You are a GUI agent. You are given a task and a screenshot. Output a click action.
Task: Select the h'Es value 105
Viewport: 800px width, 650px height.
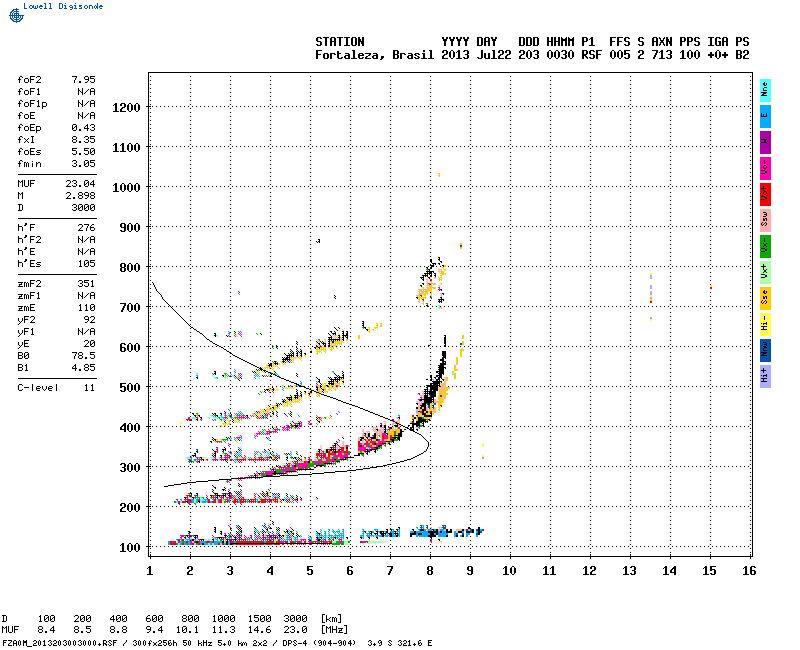click(86, 264)
